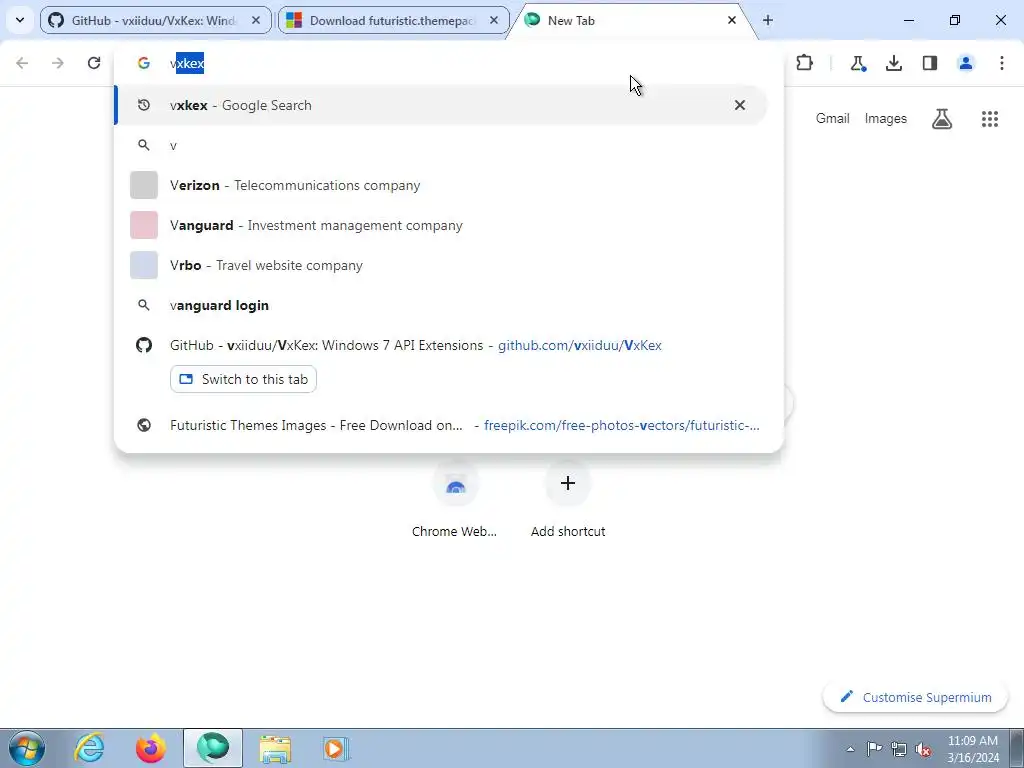
Task: Close the New Tab tab
Action: [x=731, y=20]
